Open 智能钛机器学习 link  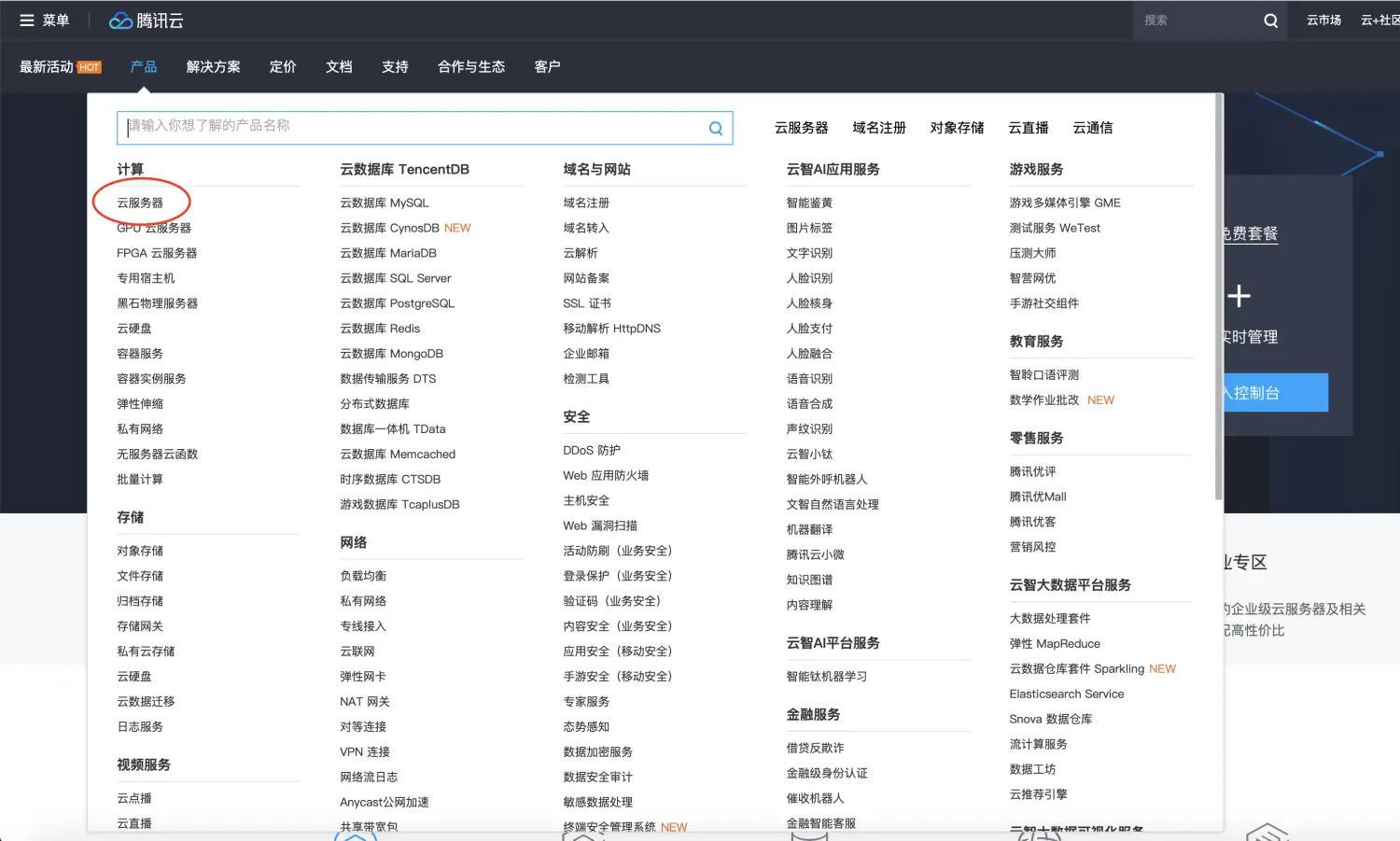(x=826, y=677)
